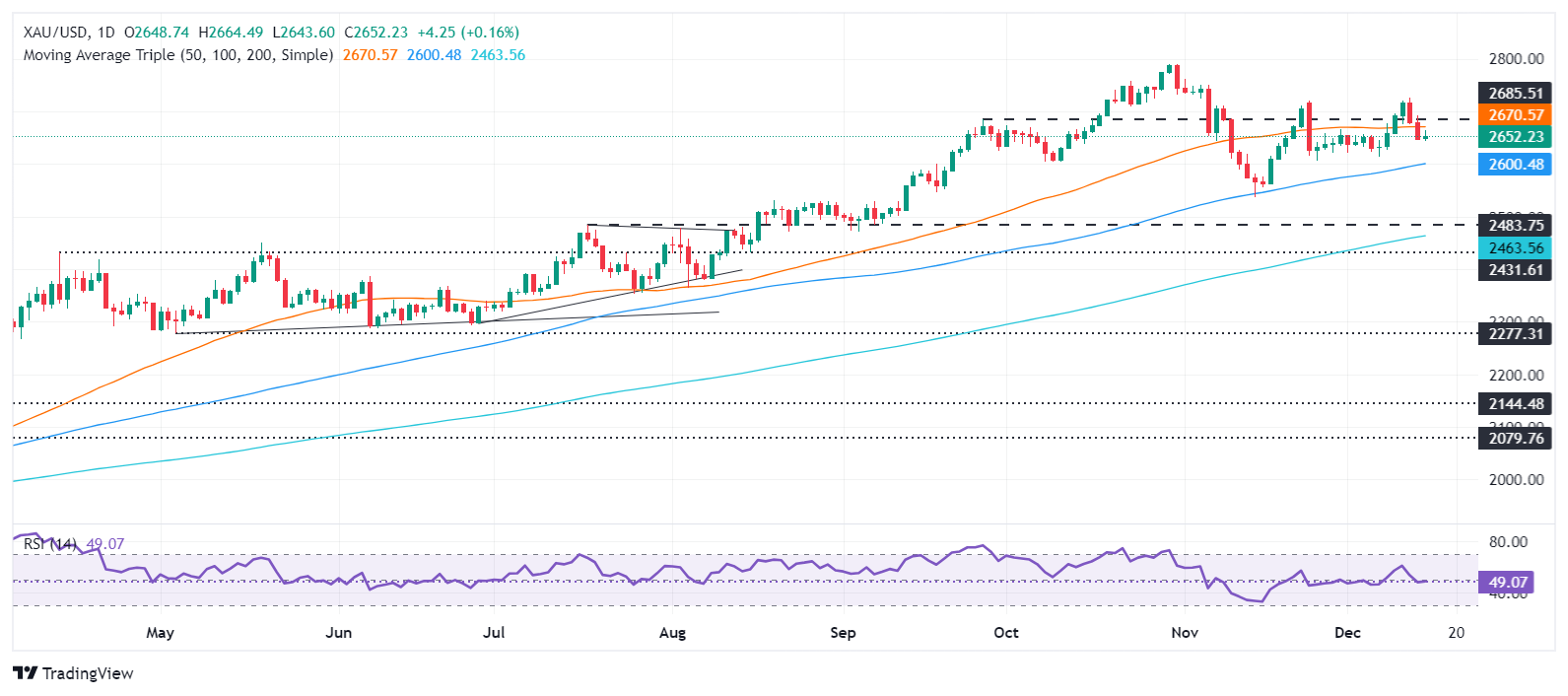Open the Moving Average Triple indicator legend
Viewport: 1568px width, 696px height.
(177, 55)
